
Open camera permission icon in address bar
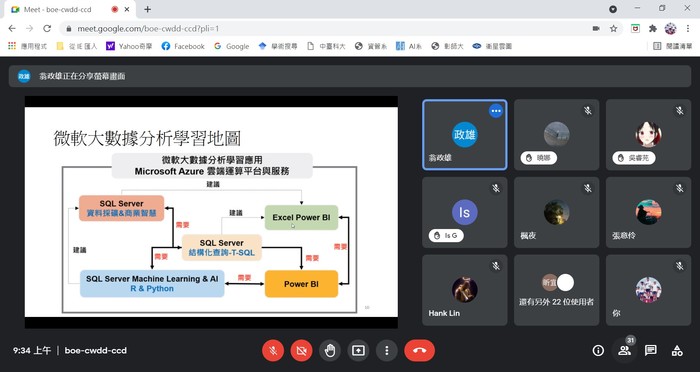pos(596,29)
